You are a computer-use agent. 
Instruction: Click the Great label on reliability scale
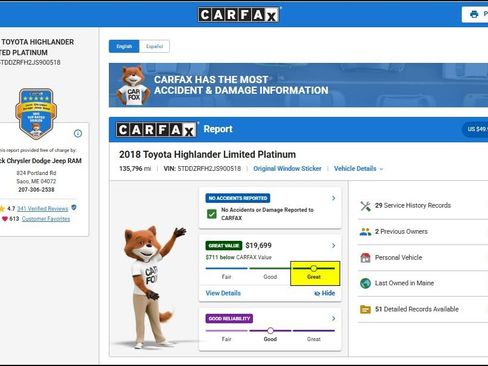coord(313,339)
